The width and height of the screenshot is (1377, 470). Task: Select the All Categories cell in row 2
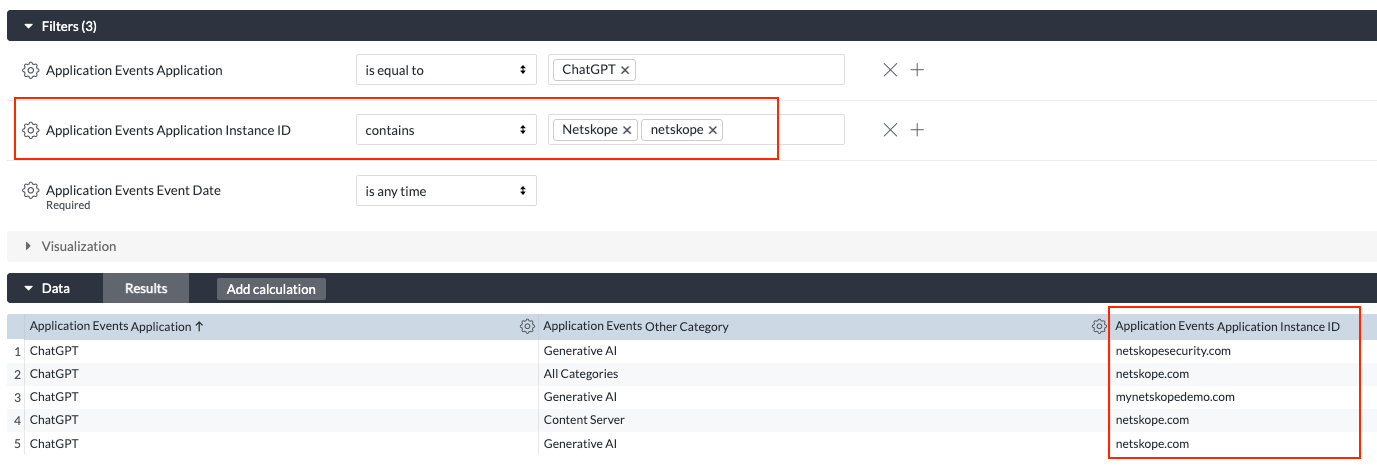[581, 373]
